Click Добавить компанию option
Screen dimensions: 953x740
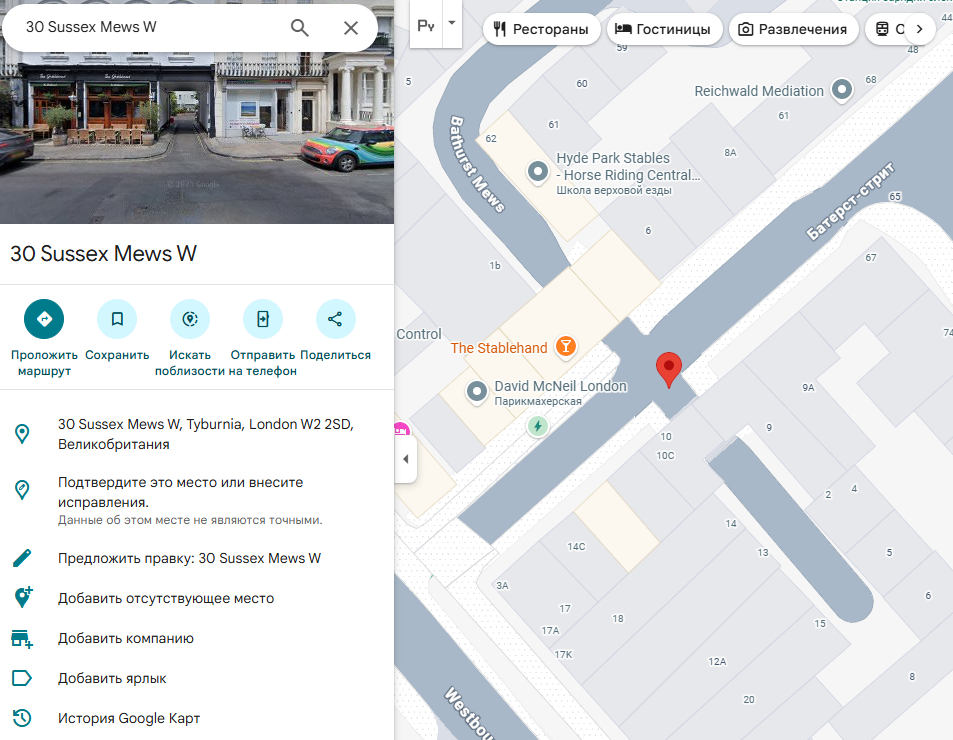[x=125, y=638]
